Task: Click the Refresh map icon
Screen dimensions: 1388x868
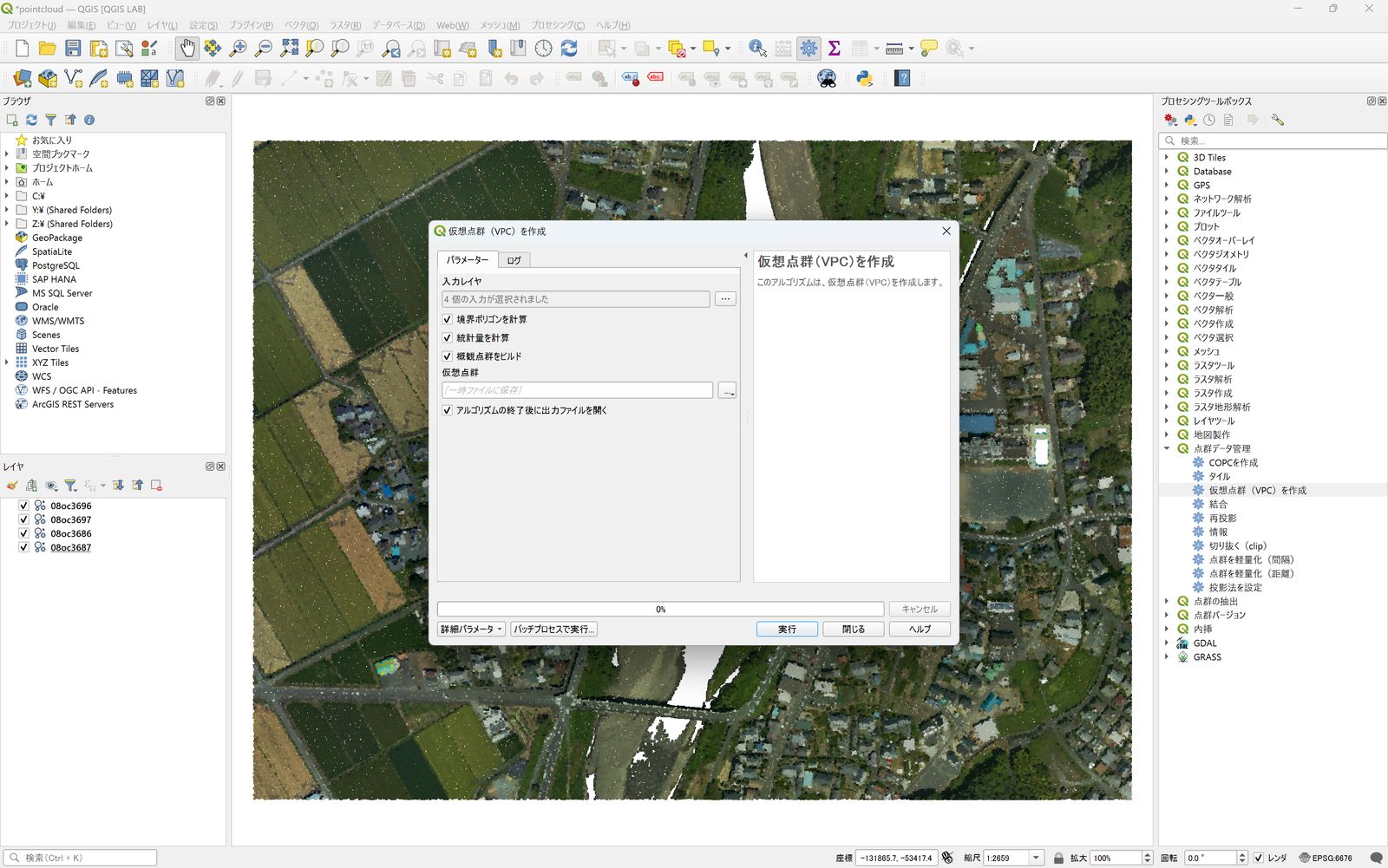Action: click(569, 49)
